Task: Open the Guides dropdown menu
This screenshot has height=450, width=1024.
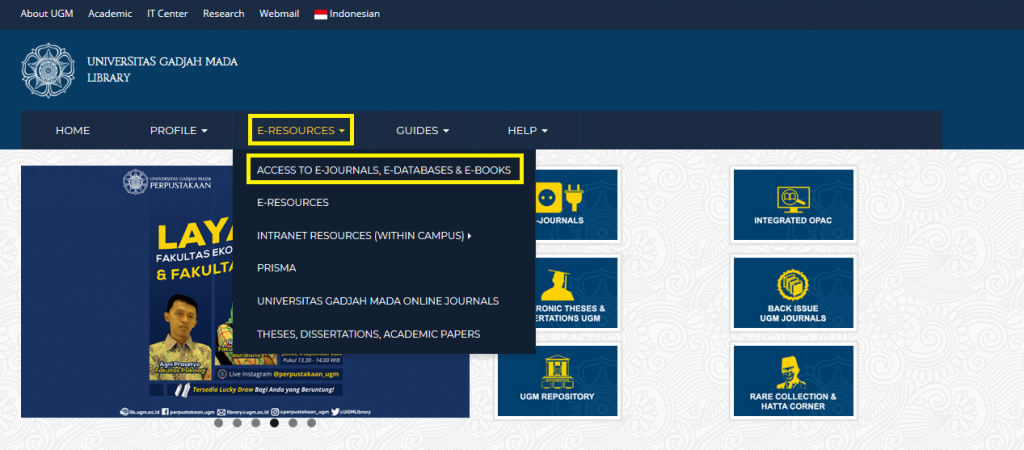Action: coord(423,131)
